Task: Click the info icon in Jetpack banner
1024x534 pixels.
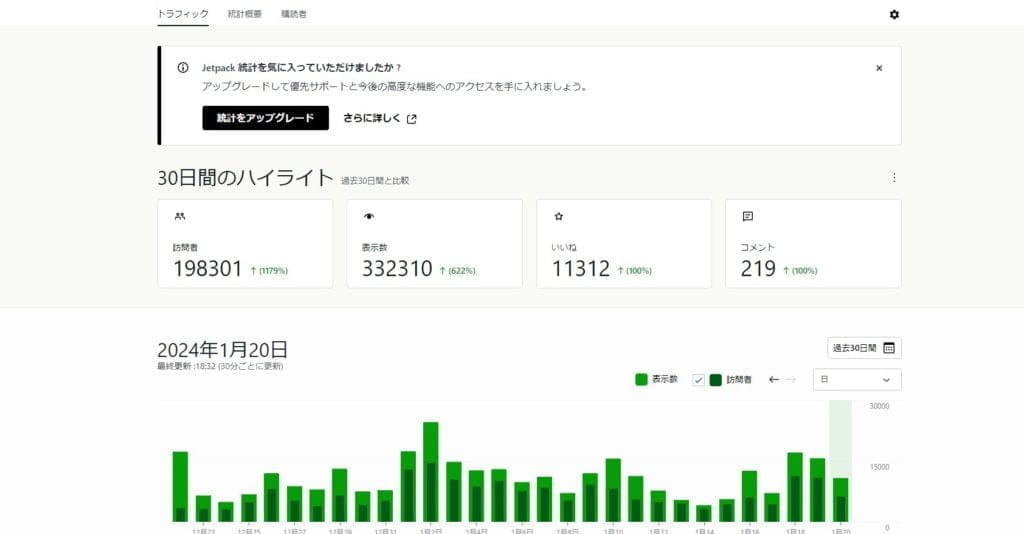Action: pyautogui.click(x=182, y=68)
